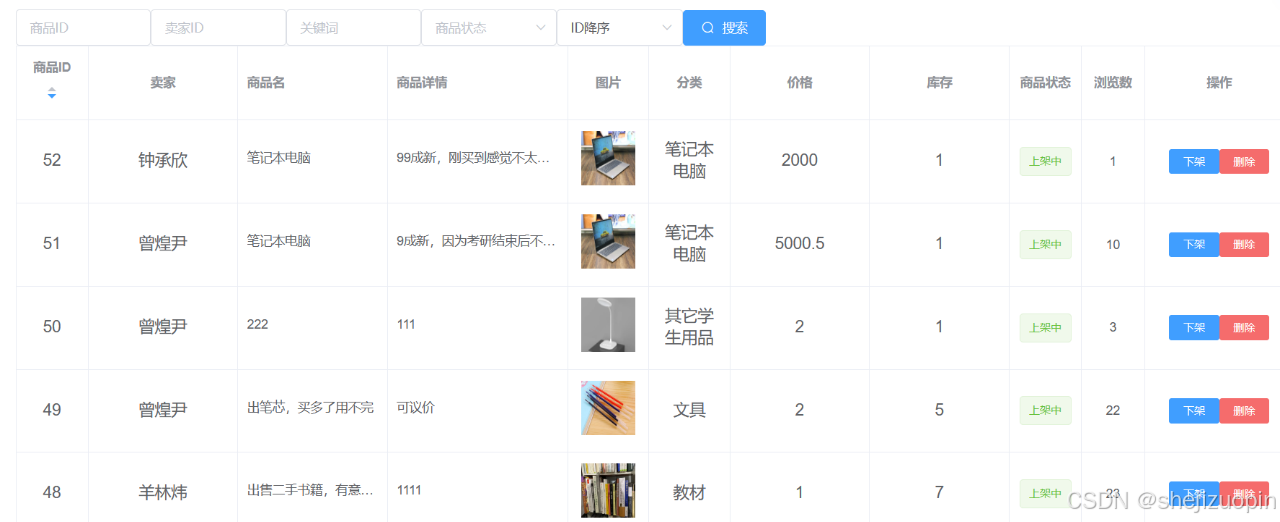
Task: Take down product 49 with 下架
Action: pos(1194,410)
